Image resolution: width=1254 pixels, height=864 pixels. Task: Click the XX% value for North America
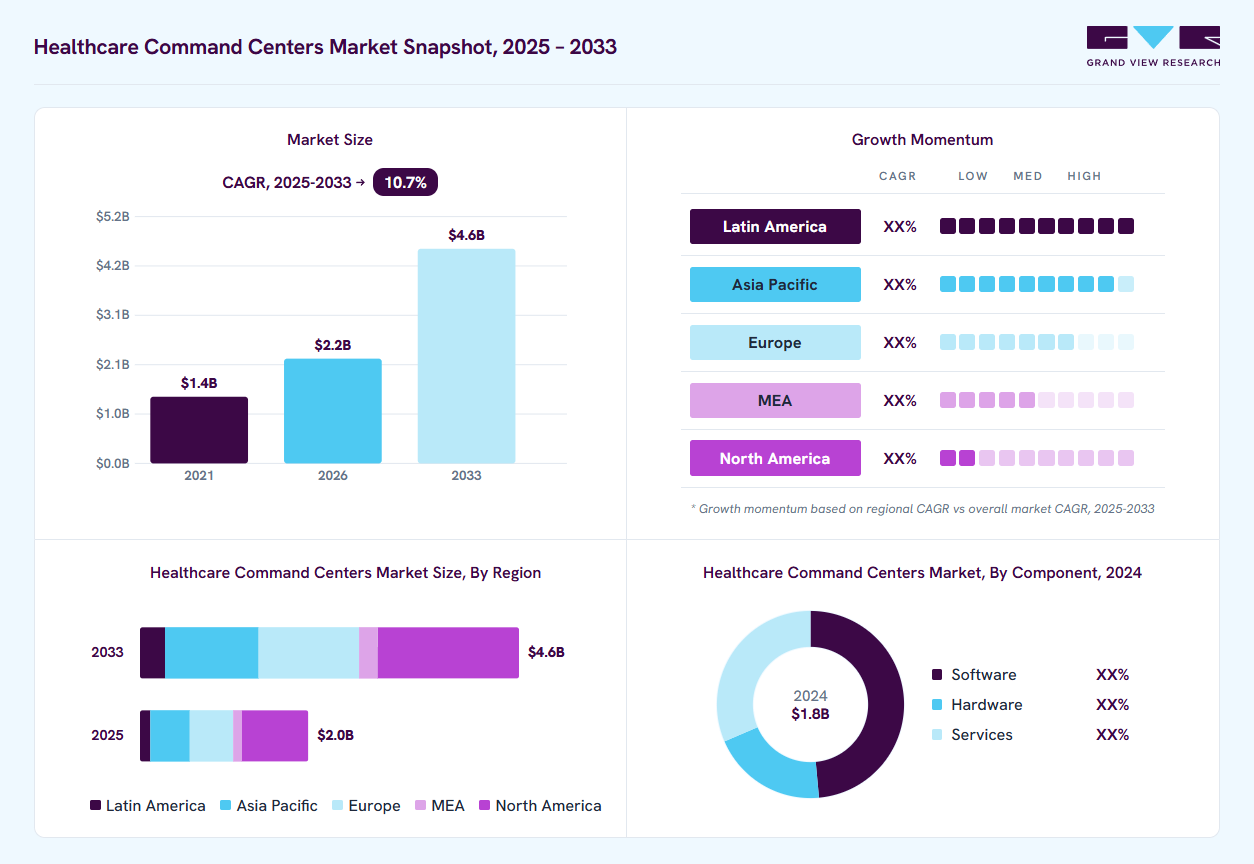[900, 459]
